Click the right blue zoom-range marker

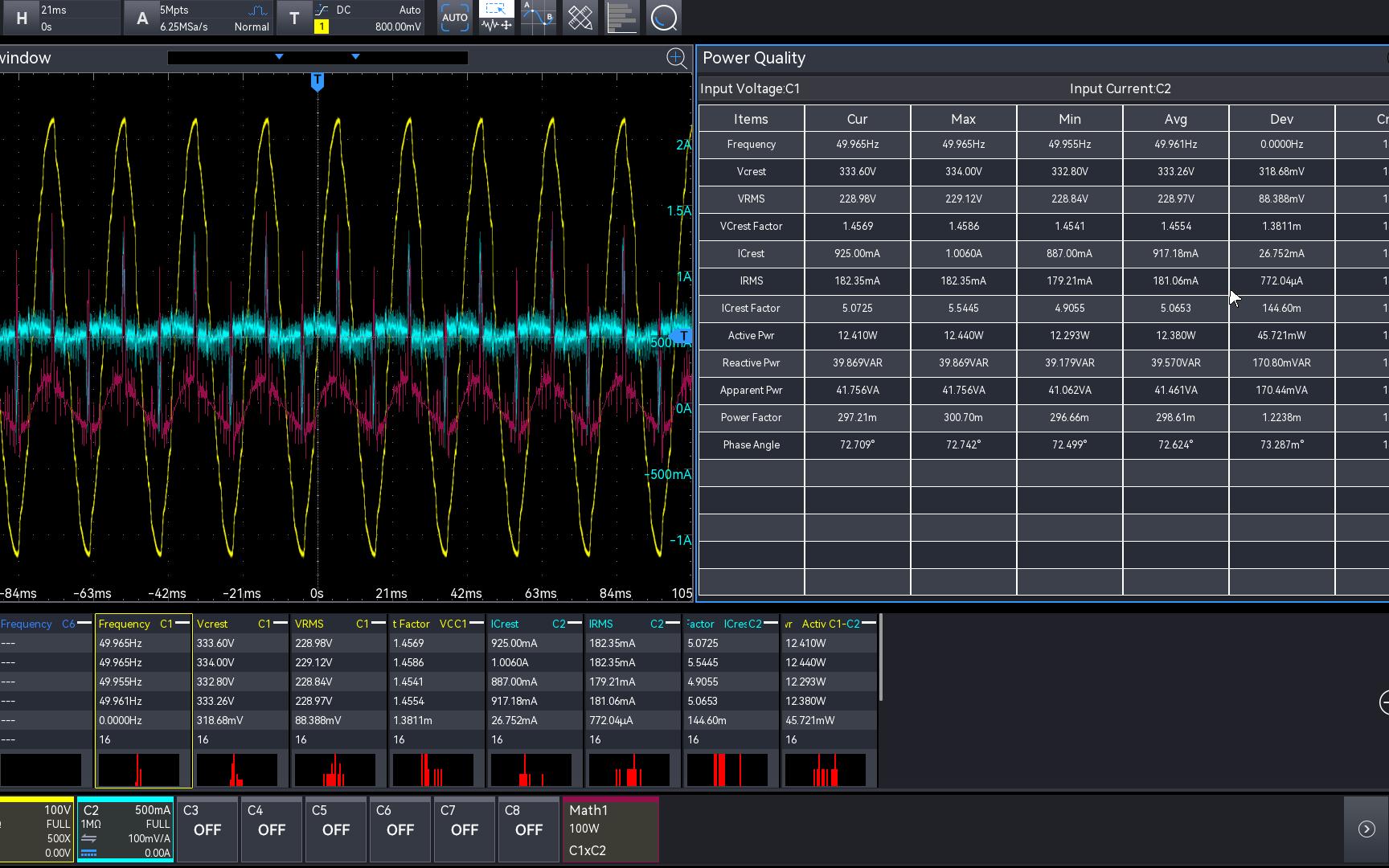[x=355, y=56]
